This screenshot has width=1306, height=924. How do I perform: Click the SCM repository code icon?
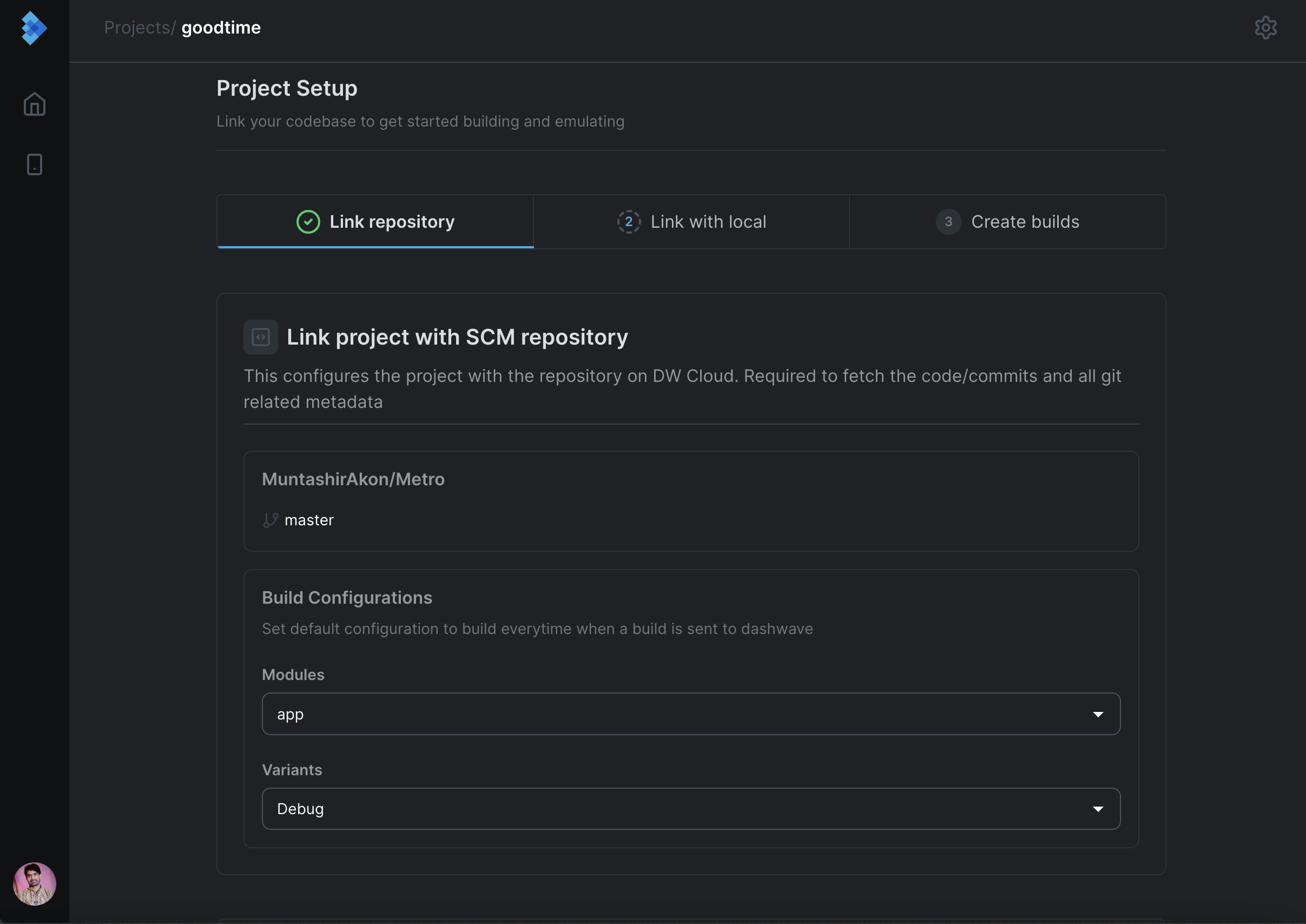point(261,337)
